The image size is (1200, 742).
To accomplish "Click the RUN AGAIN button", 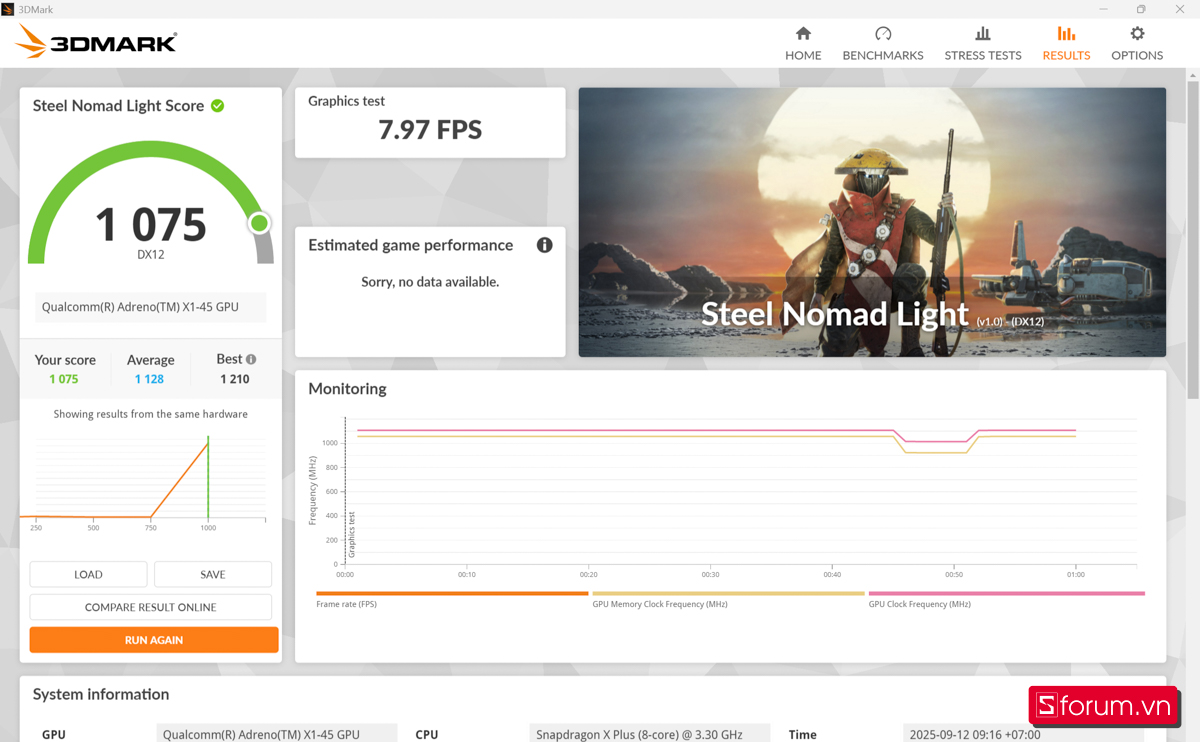I will pyautogui.click(x=154, y=640).
